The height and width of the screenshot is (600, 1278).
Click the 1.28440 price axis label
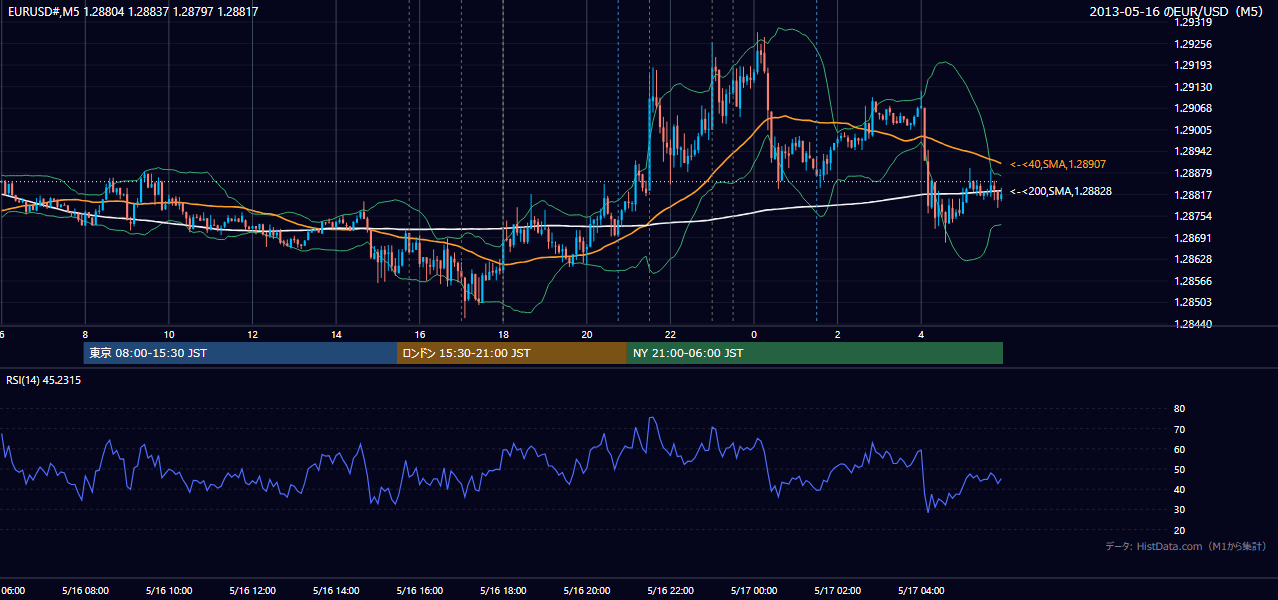point(1193,324)
